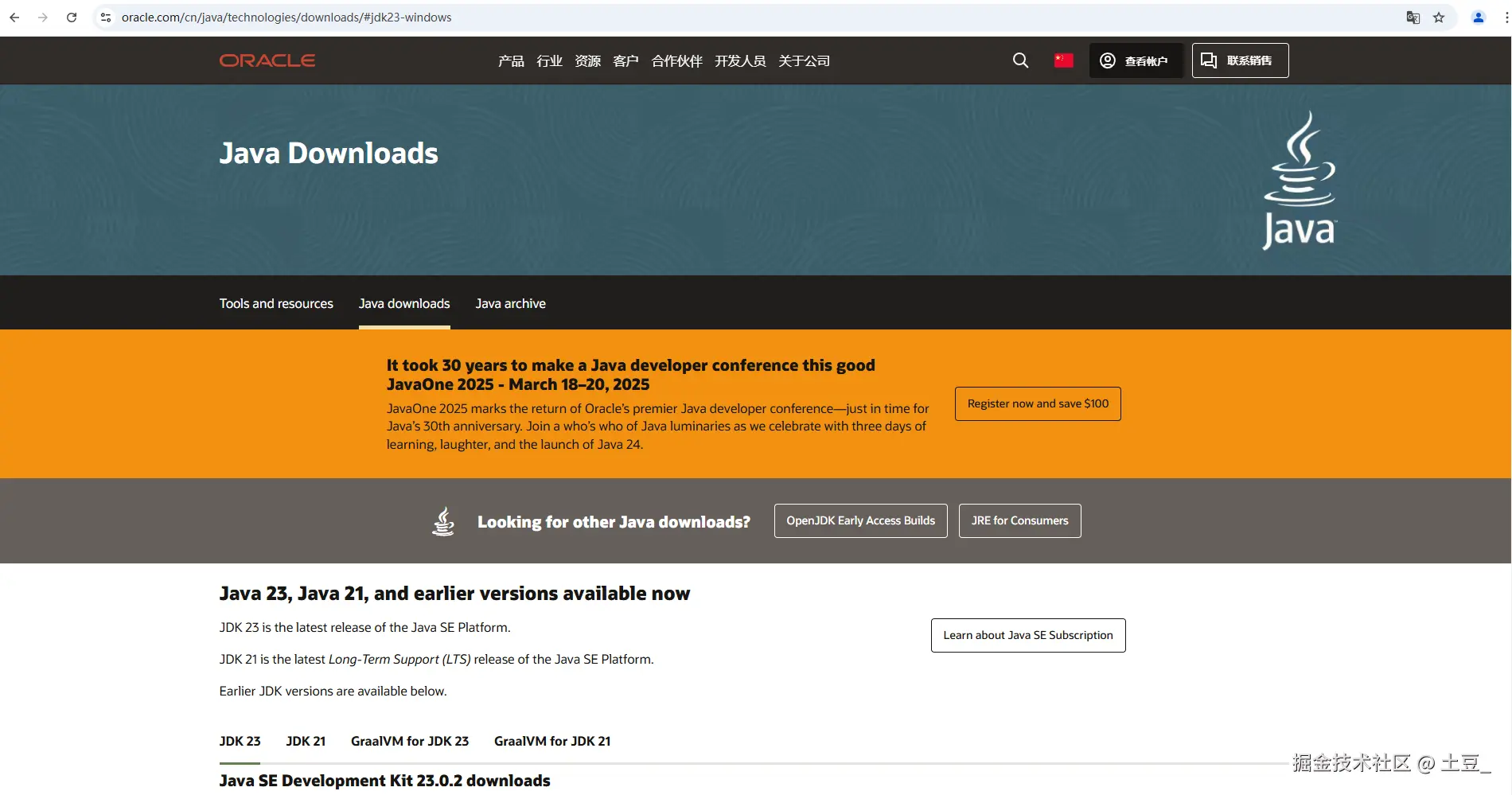Focus the browser address bar URL
Image resolution: width=1512 pixels, height=795 pixels.
pyautogui.click(x=286, y=18)
